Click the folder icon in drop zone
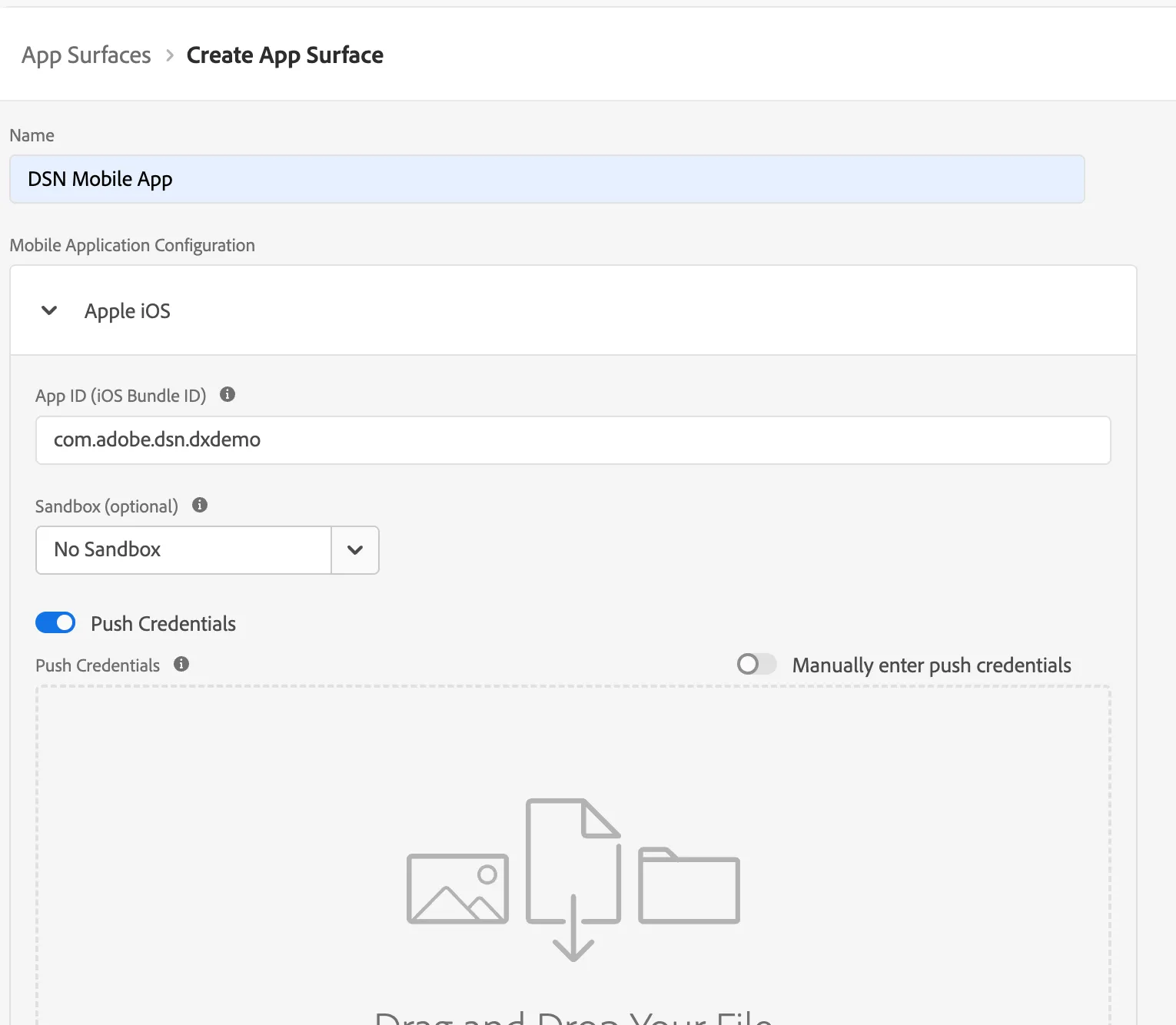The image size is (1176, 1025). (x=689, y=885)
